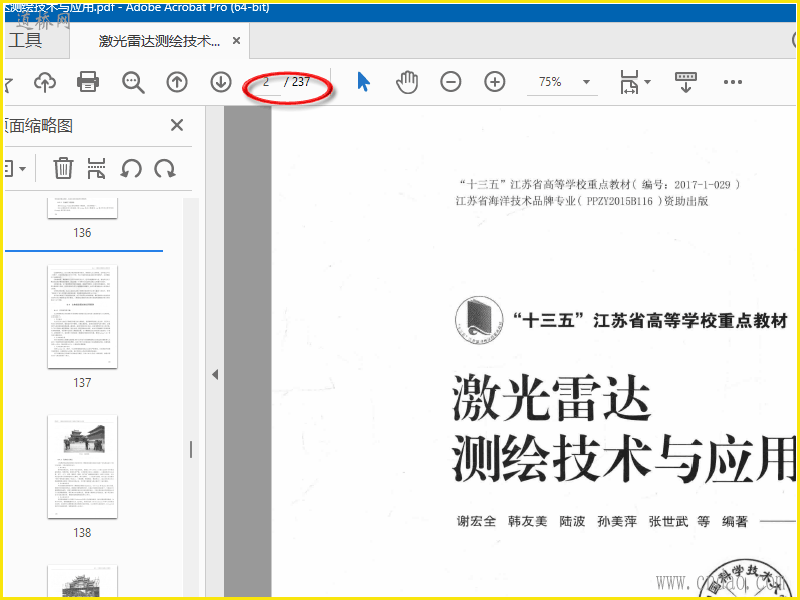The width and height of the screenshot is (800, 600).
Task: Click the 137 page label
Action: (82, 383)
